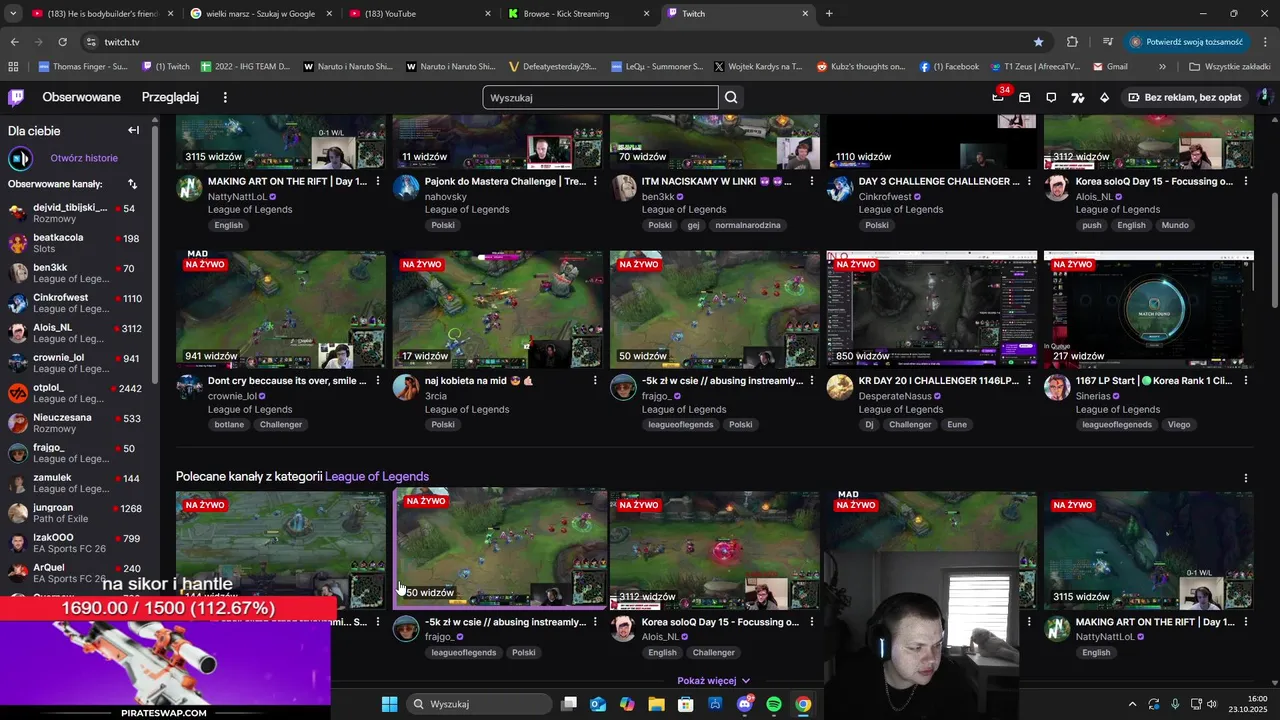Open Discord from the taskbar
This screenshot has width=1280, height=720.
tap(744, 704)
